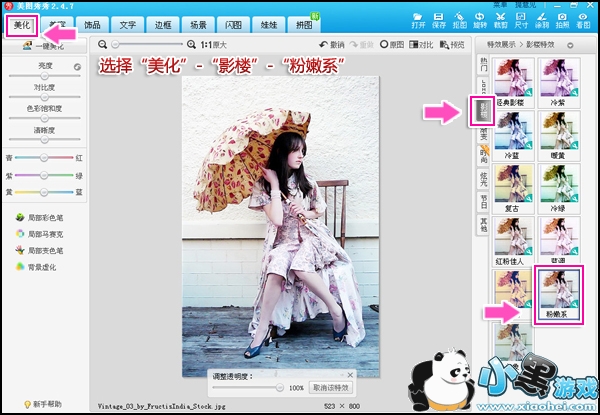
Task: Switch to the 文字 tab
Action: pyautogui.click(x=127, y=25)
